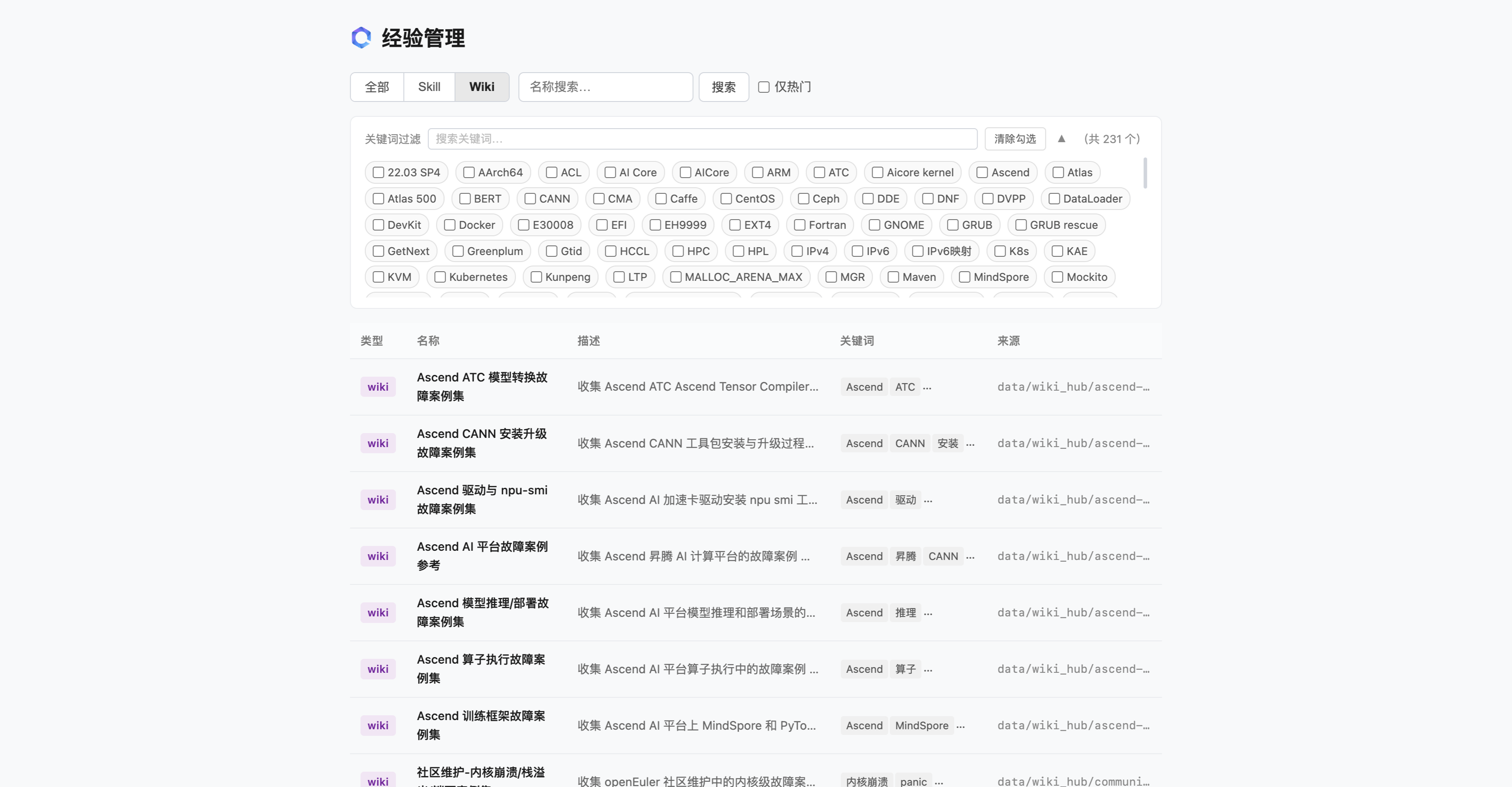Check the 22.03 SP4 keyword
Screen dimensions: 1512x787
pos(379,172)
